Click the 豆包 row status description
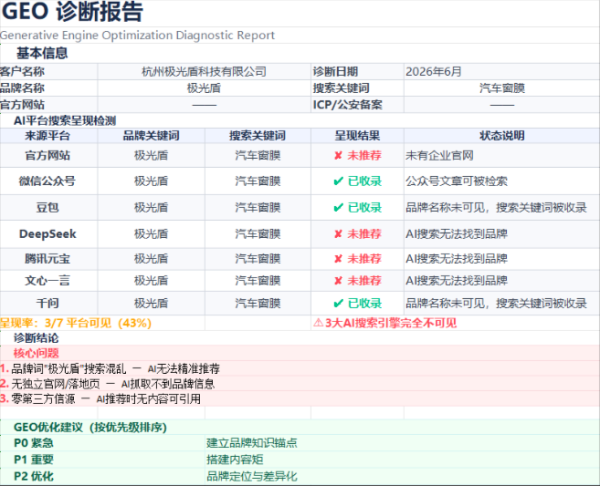This screenshot has width=600, height=486. (x=496, y=207)
